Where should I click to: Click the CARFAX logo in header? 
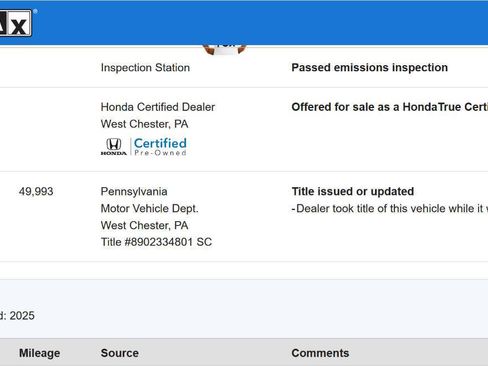(15, 23)
